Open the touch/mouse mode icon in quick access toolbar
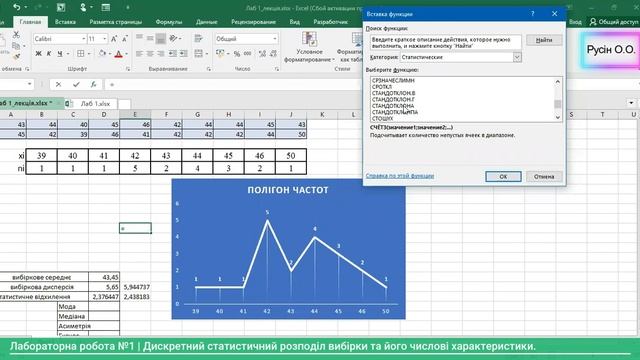The height and width of the screenshot is (360, 640). coord(83,7)
